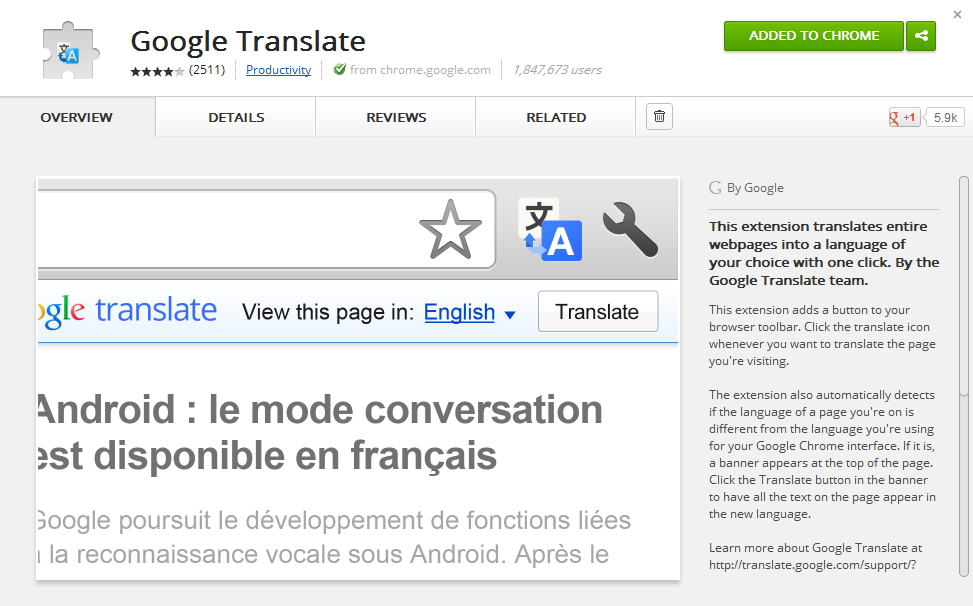Select the Related tab
Image resolution: width=973 pixels, height=606 pixels.
coord(556,117)
